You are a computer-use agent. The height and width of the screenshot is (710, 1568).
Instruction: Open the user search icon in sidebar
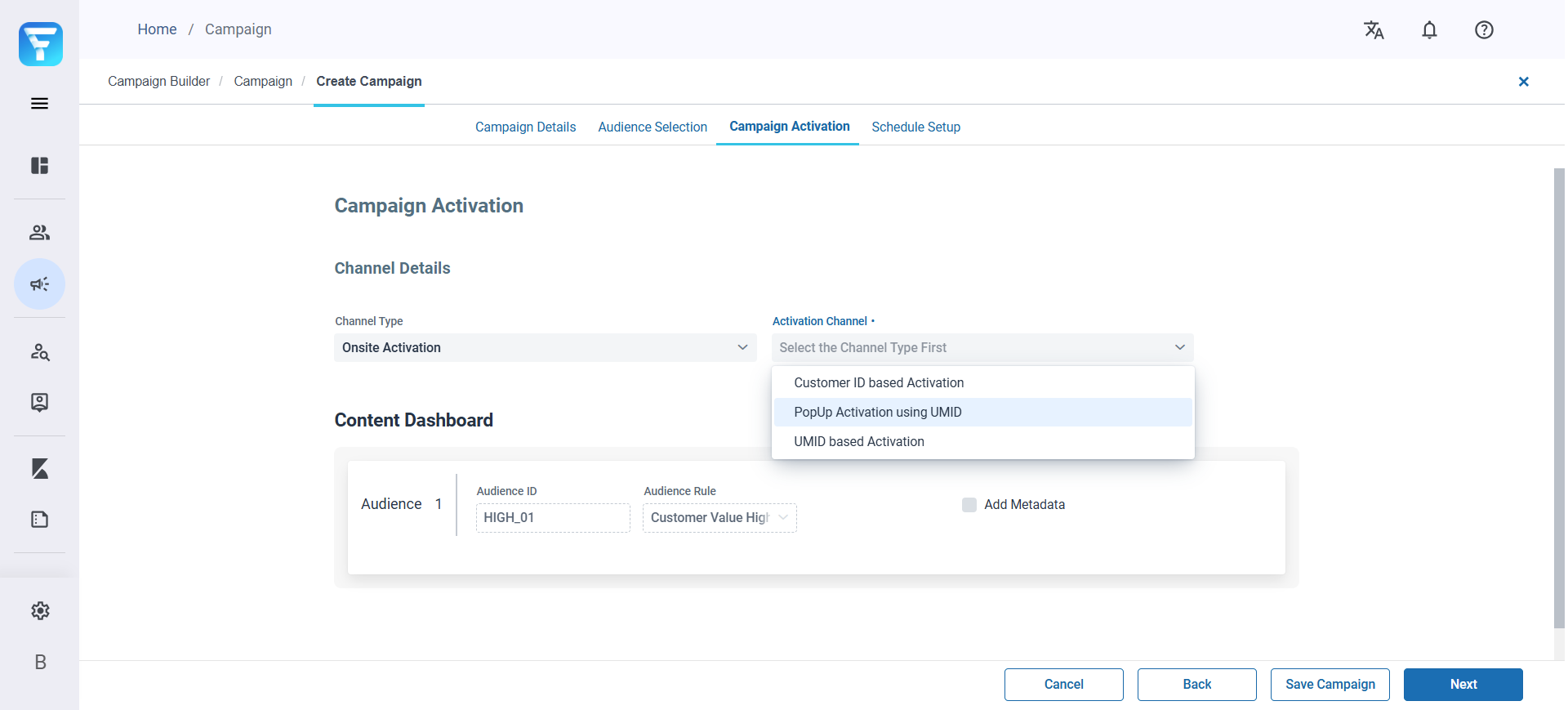coord(39,352)
